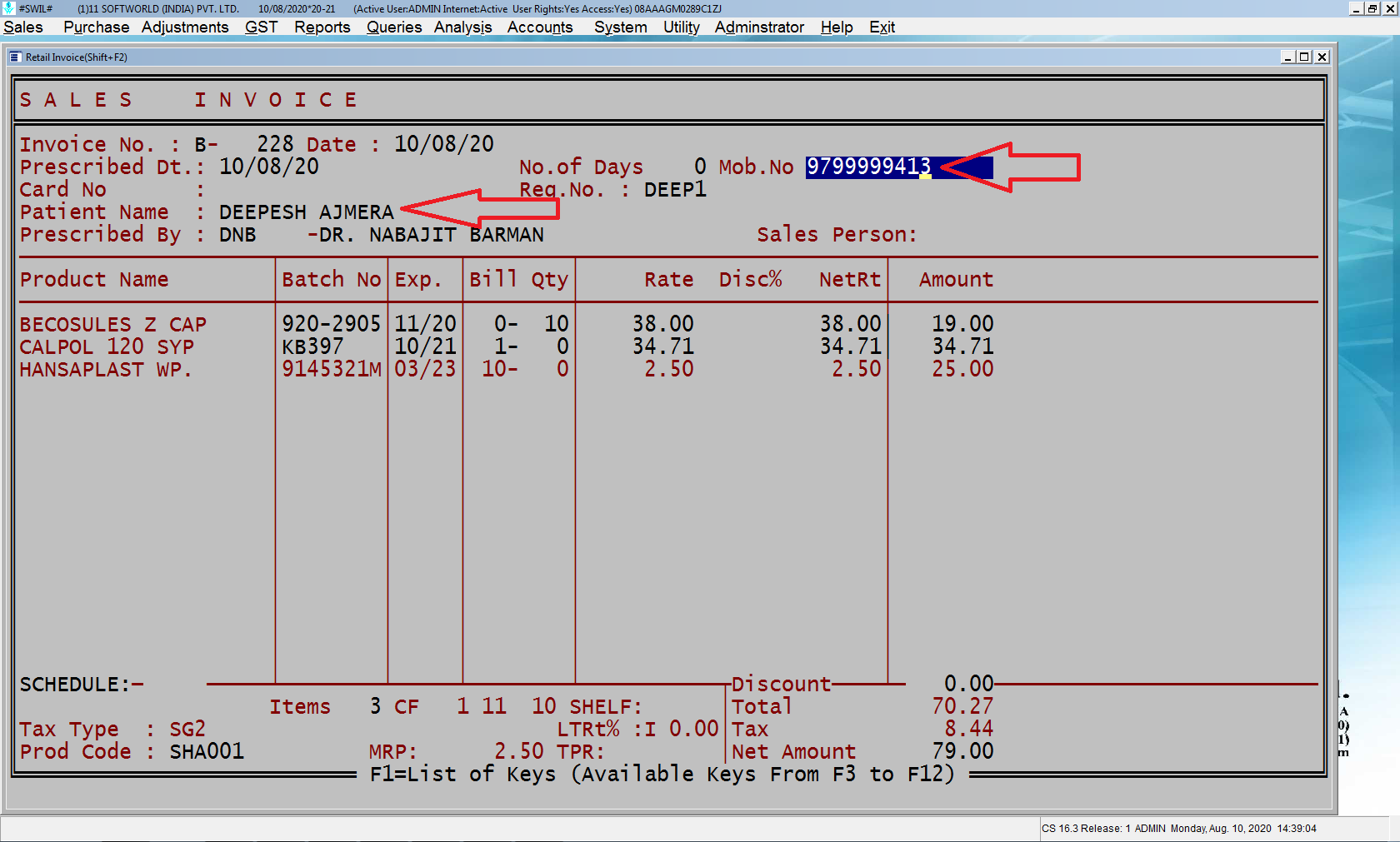Click the No.of Days value 0

tap(700, 167)
